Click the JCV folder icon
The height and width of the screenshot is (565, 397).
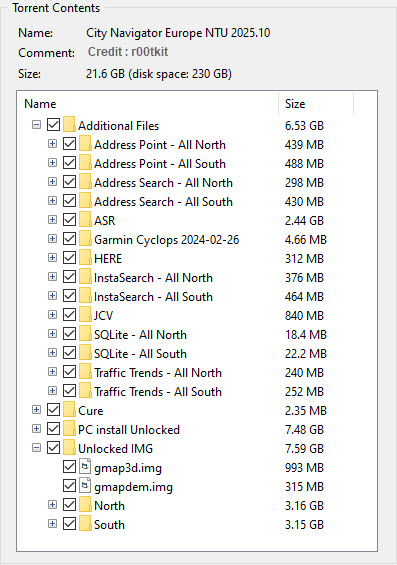click(x=85, y=315)
